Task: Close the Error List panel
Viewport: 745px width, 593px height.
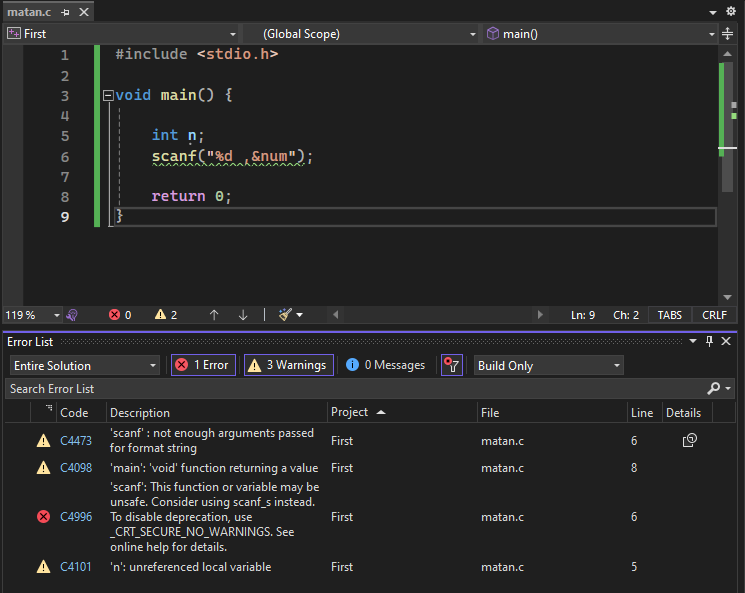Action: click(x=726, y=341)
